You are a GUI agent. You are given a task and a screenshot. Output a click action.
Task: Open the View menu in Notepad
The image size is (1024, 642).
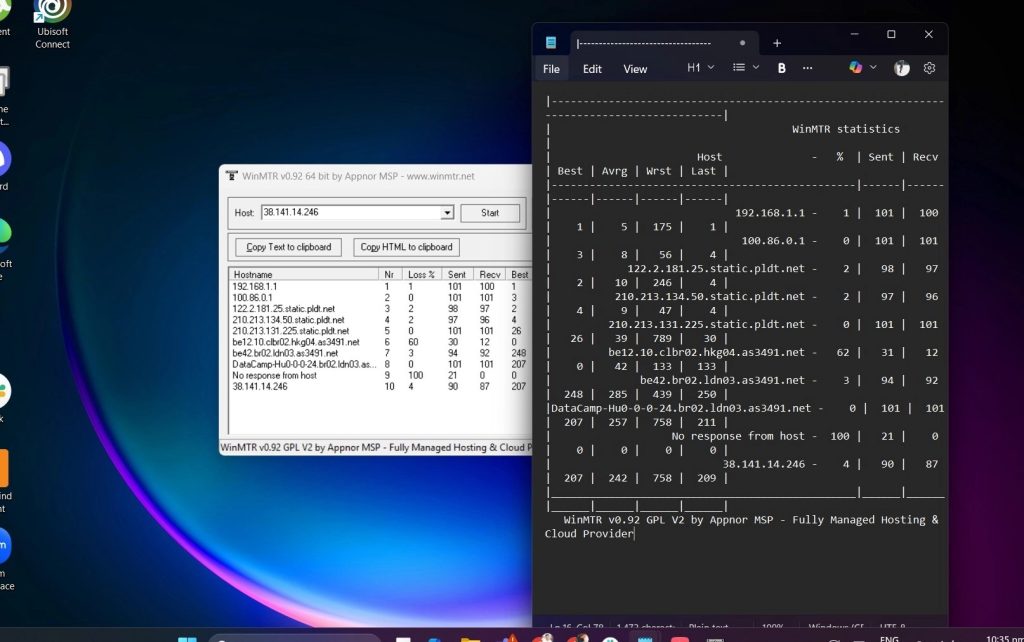tap(635, 69)
